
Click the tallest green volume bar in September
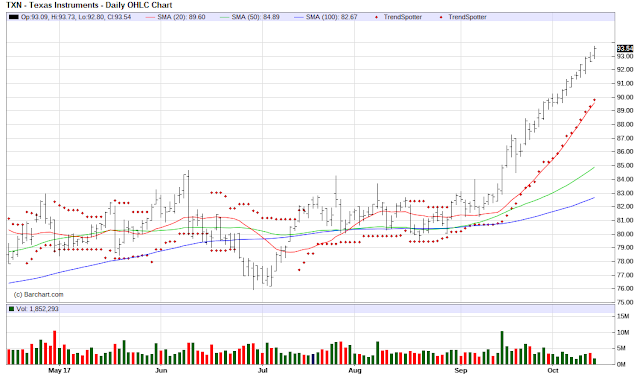point(502,348)
